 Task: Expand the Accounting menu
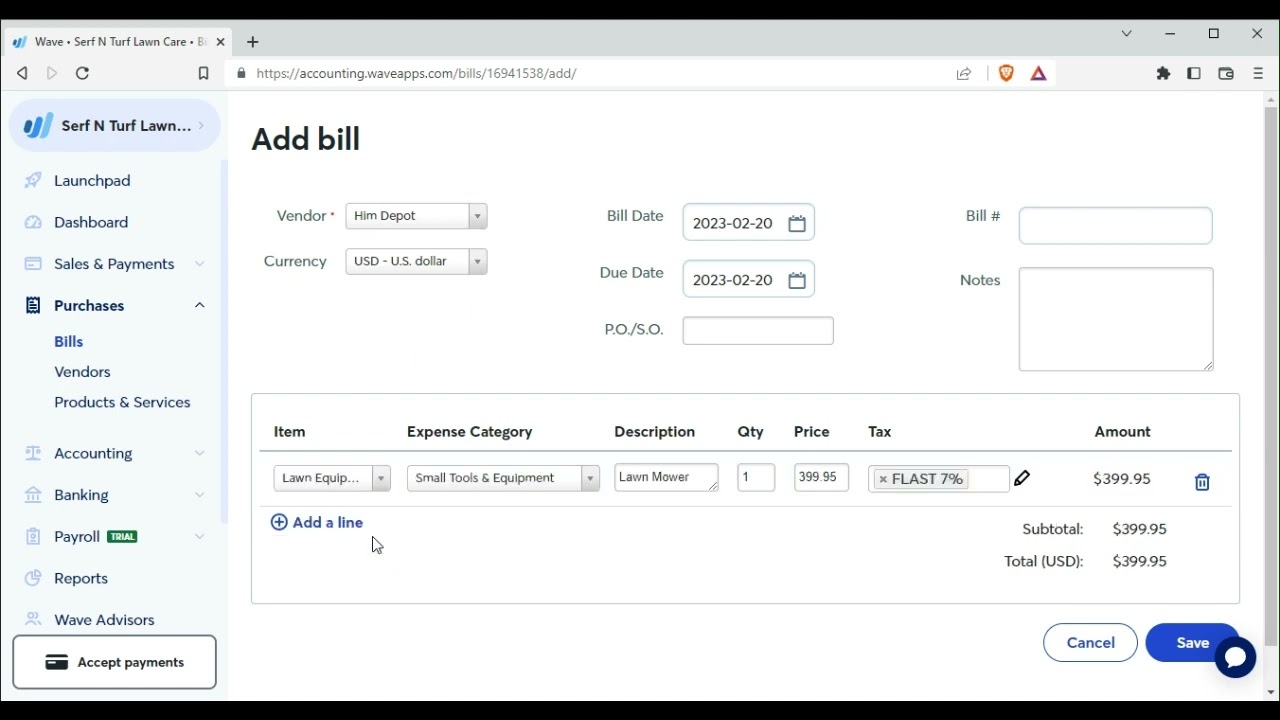(x=200, y=453)
